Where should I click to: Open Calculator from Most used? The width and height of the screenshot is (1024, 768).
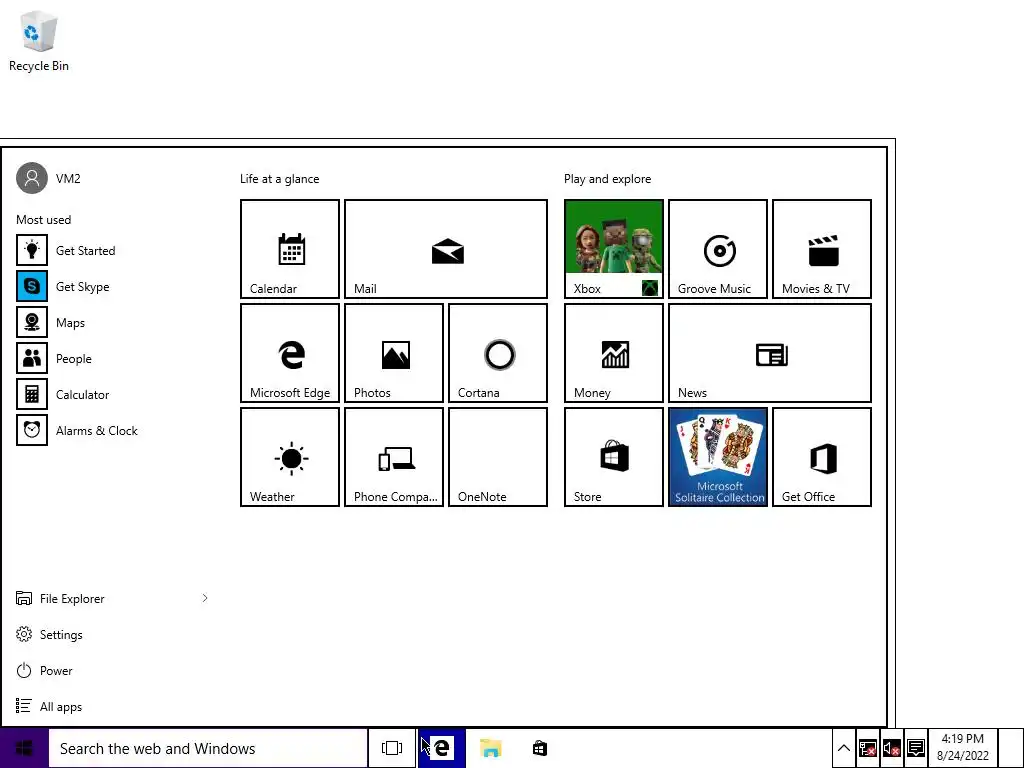[63, 394]
